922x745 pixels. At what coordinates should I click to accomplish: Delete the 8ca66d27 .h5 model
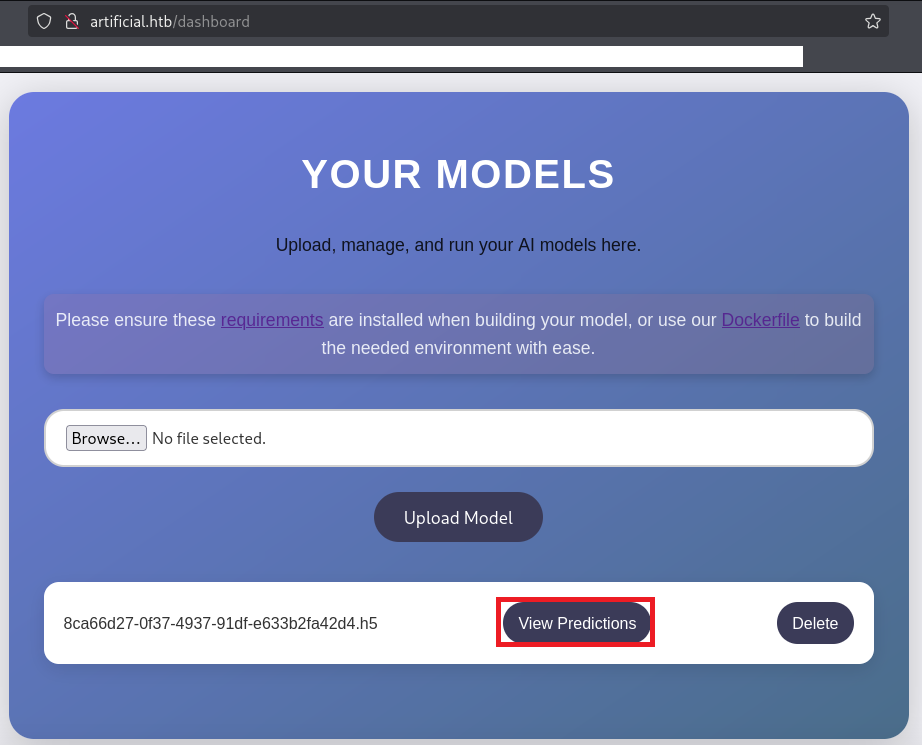(x=814, y=623)
